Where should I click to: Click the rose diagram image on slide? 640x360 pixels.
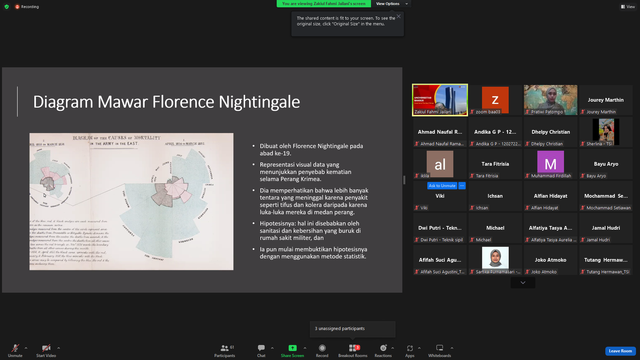click(131, 201)
